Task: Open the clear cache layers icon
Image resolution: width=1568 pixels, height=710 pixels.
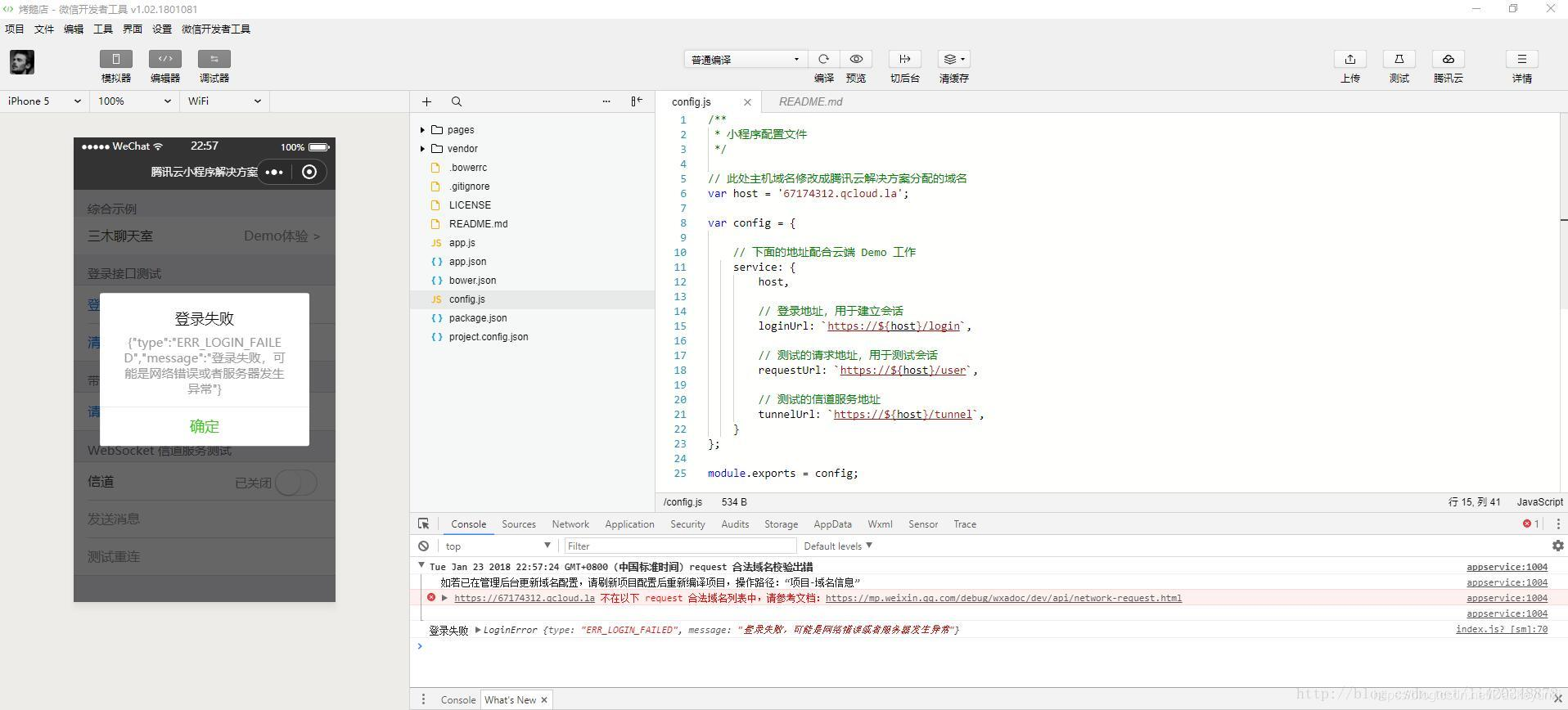Action: pos(954,59)
